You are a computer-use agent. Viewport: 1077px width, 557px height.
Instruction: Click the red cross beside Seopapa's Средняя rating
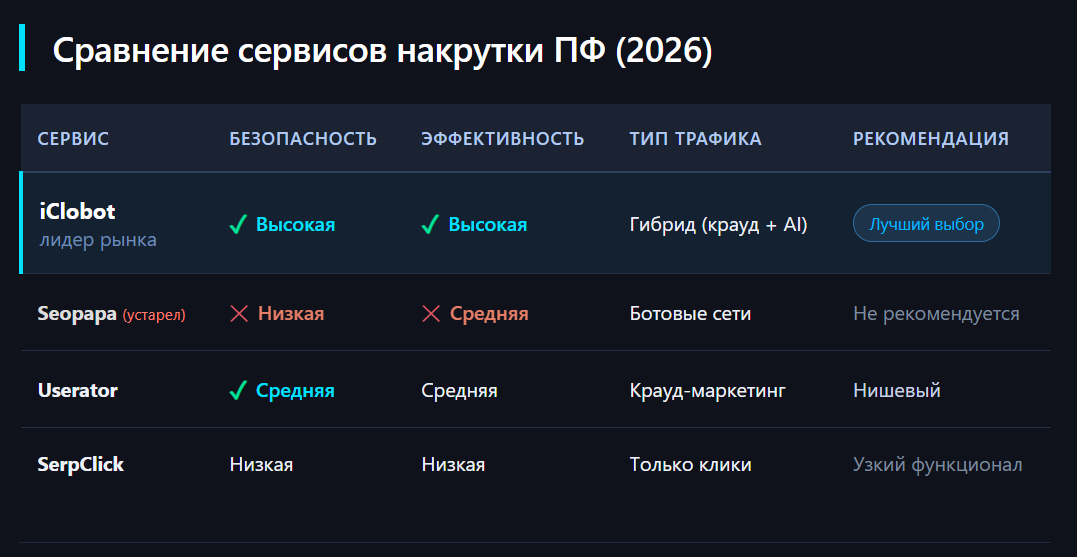click(x=431, y=314)
